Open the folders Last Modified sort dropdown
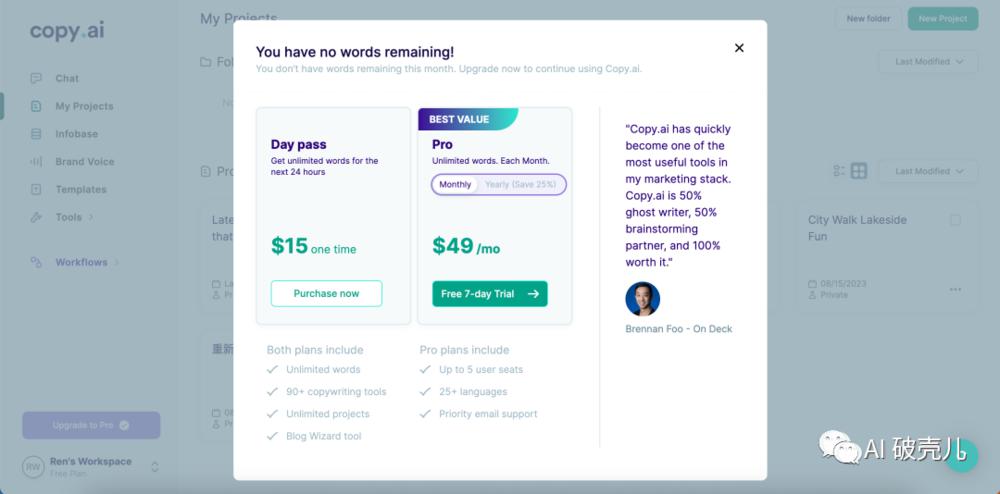1000x494 pixels. [928, 62]
